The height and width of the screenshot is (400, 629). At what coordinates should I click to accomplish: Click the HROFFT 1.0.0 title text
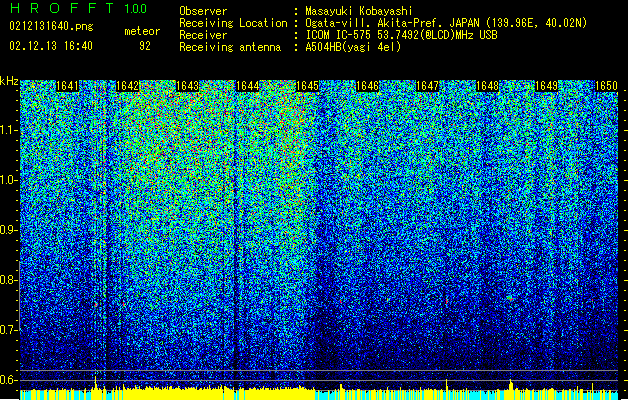[x=79, y=8]
